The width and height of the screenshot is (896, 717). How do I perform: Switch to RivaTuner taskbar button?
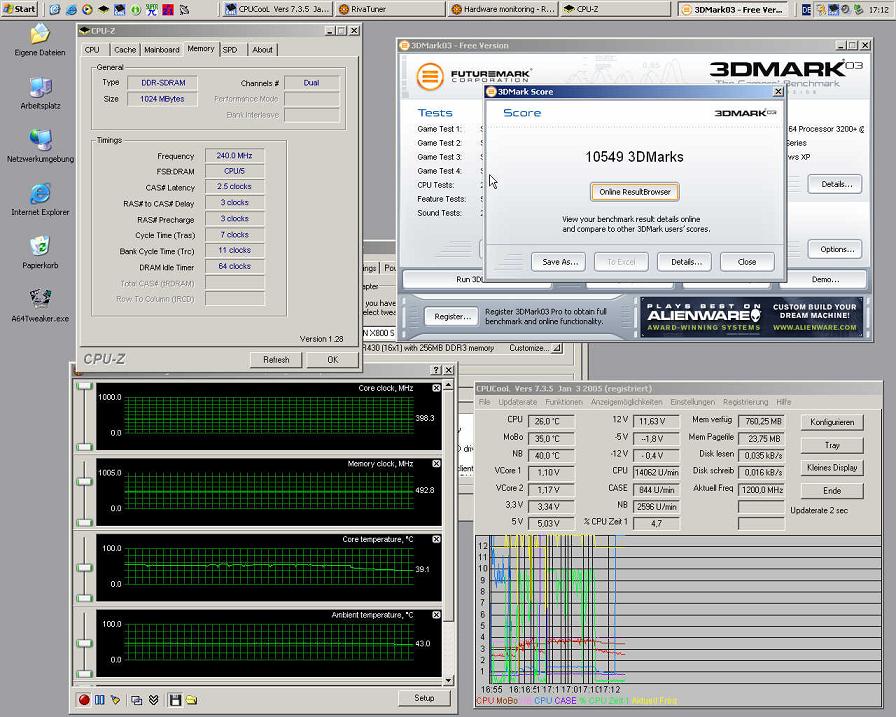coord(390,9)
